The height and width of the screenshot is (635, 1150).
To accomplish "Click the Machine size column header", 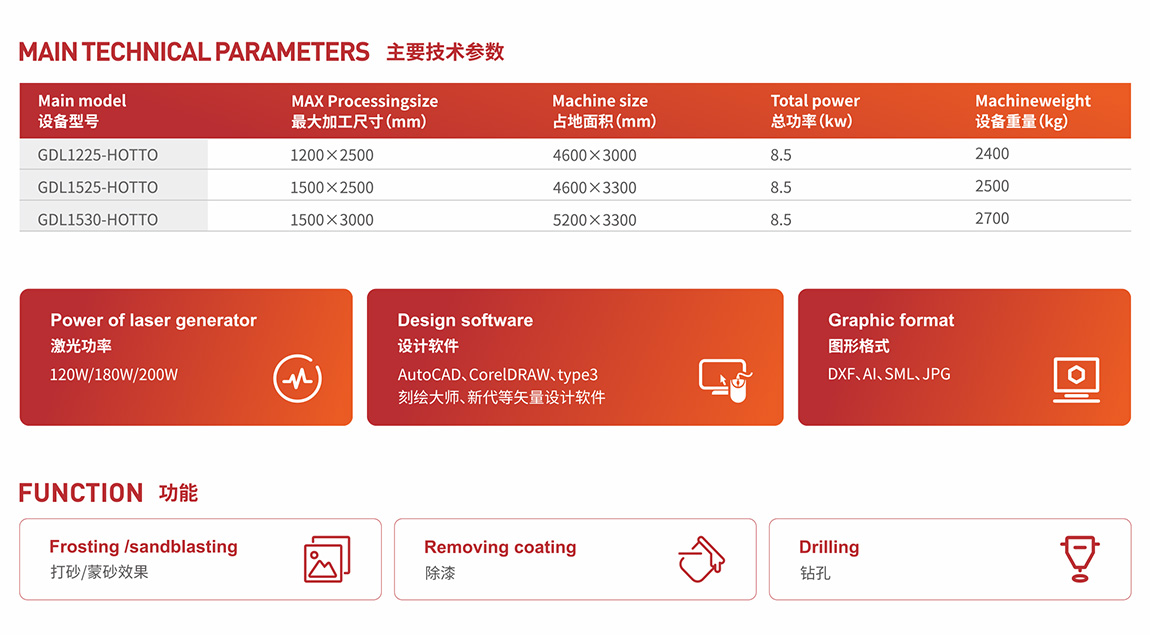I will 603,111.
